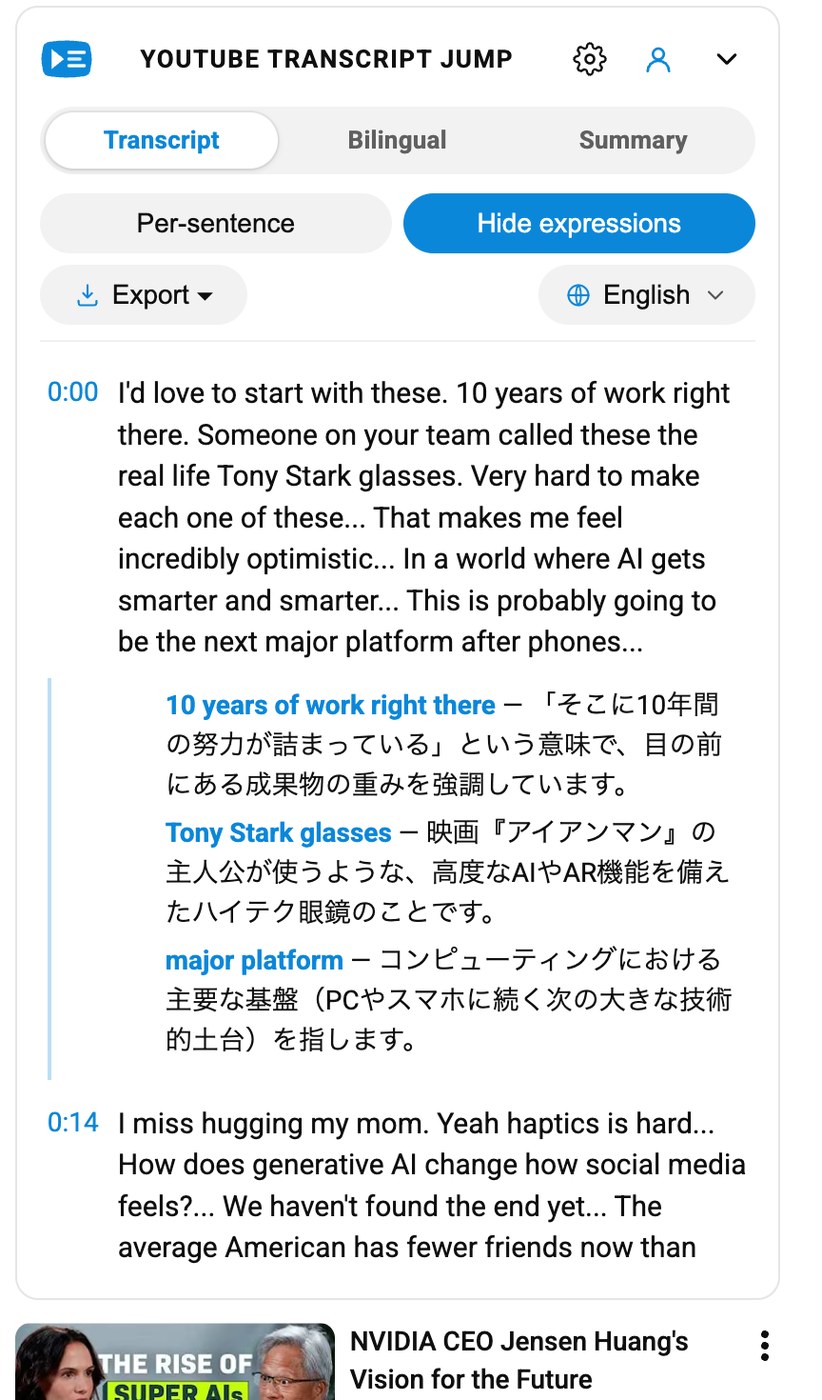822x1400 pixels.
Task: Click the YouTube Transcript Jump logo icon
Action: (66, 59)
